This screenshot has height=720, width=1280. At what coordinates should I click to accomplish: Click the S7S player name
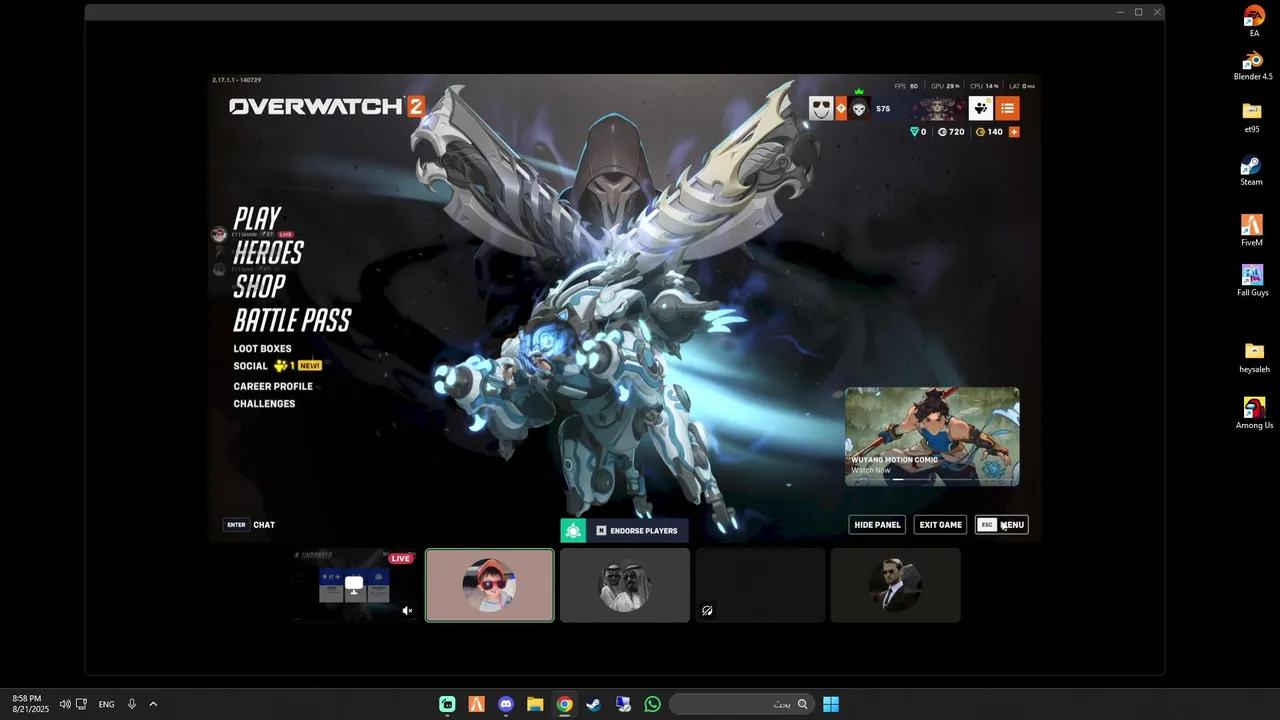tap(883, 109)
